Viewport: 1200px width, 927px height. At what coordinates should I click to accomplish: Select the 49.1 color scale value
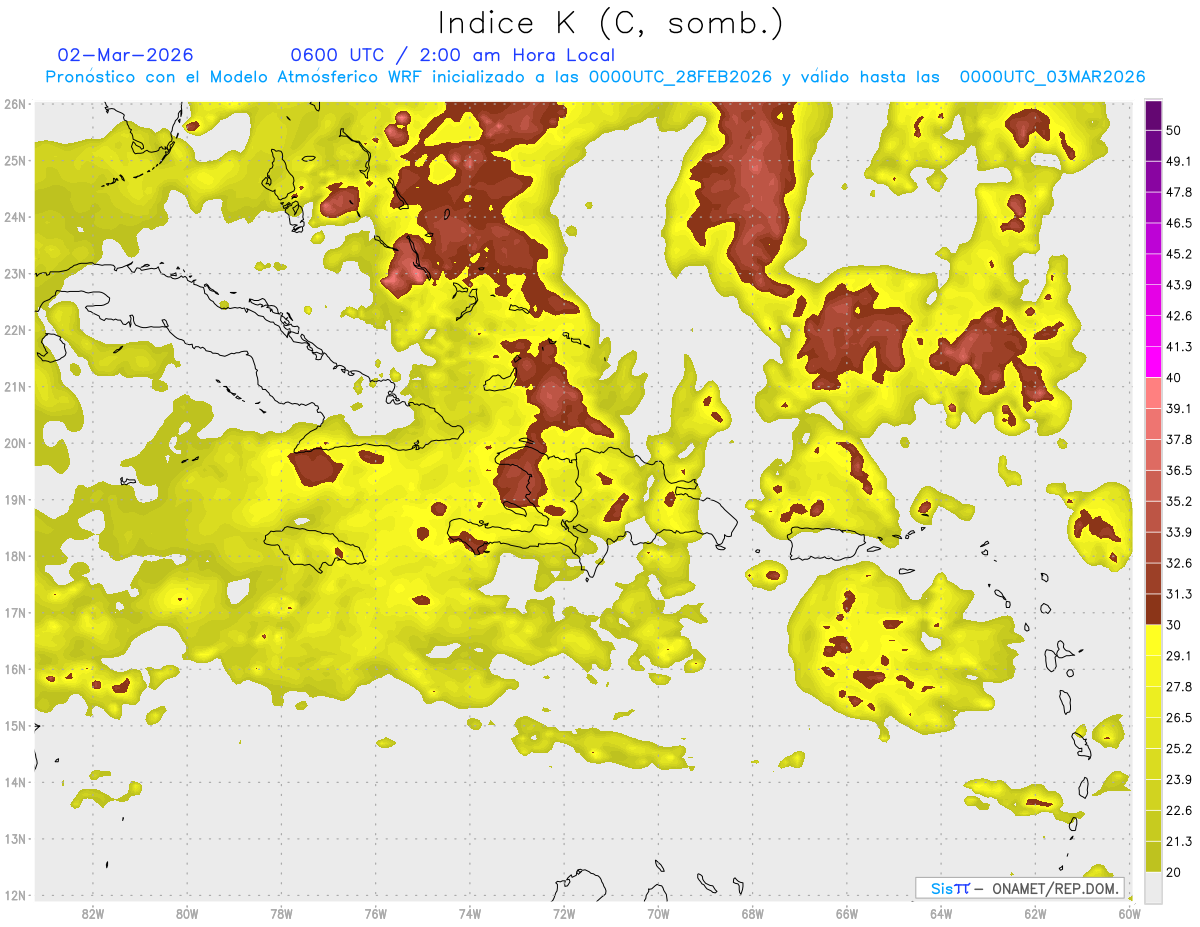(x=1179, y=161)
